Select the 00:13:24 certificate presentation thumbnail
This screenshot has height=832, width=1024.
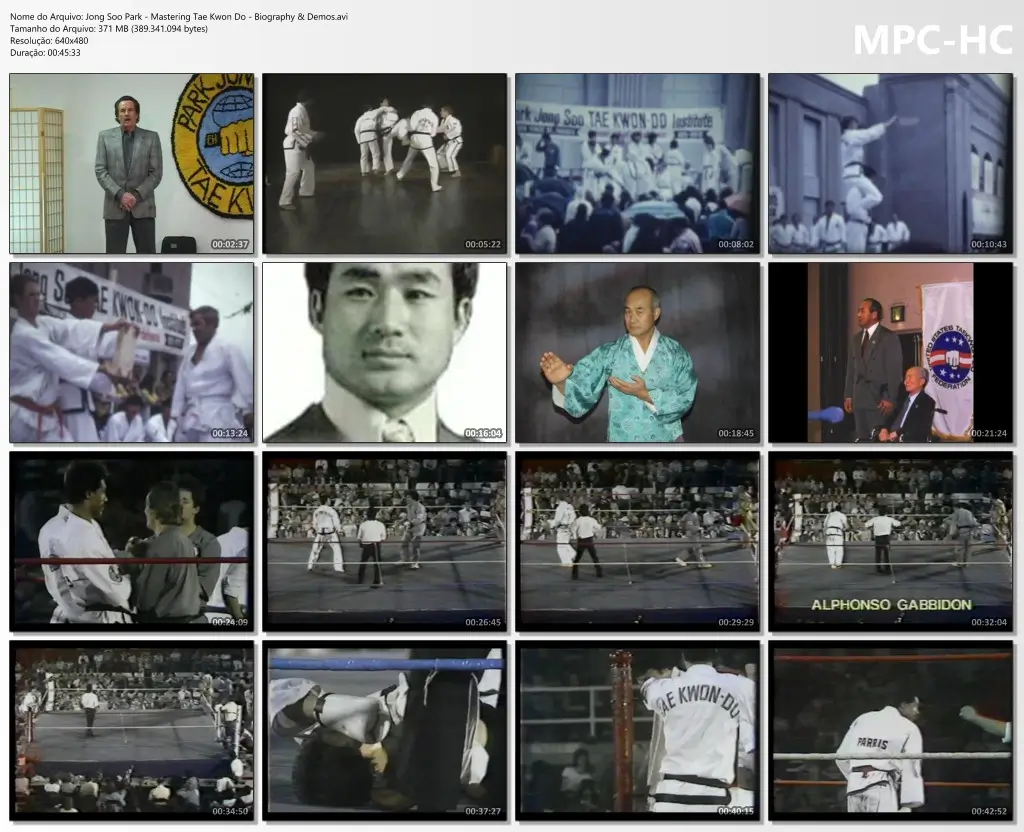131,352
